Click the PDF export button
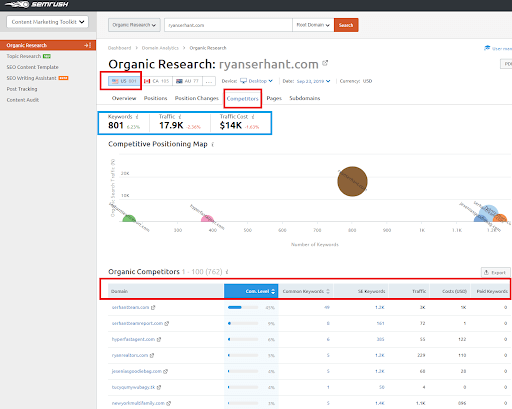This screenshot has height=409, width=512. [506, 64]
